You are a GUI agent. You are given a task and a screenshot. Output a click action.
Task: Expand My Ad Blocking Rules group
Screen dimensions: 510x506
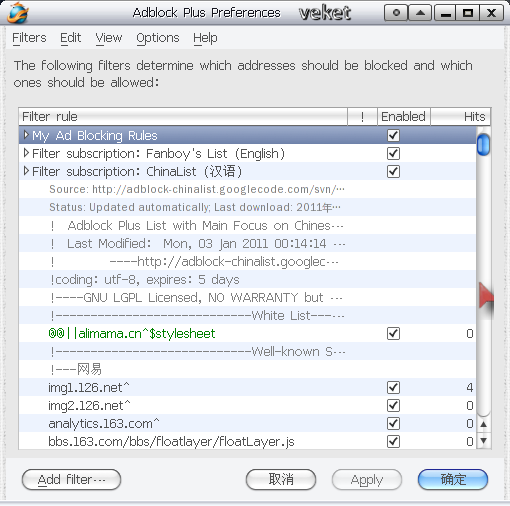(26, 135)
